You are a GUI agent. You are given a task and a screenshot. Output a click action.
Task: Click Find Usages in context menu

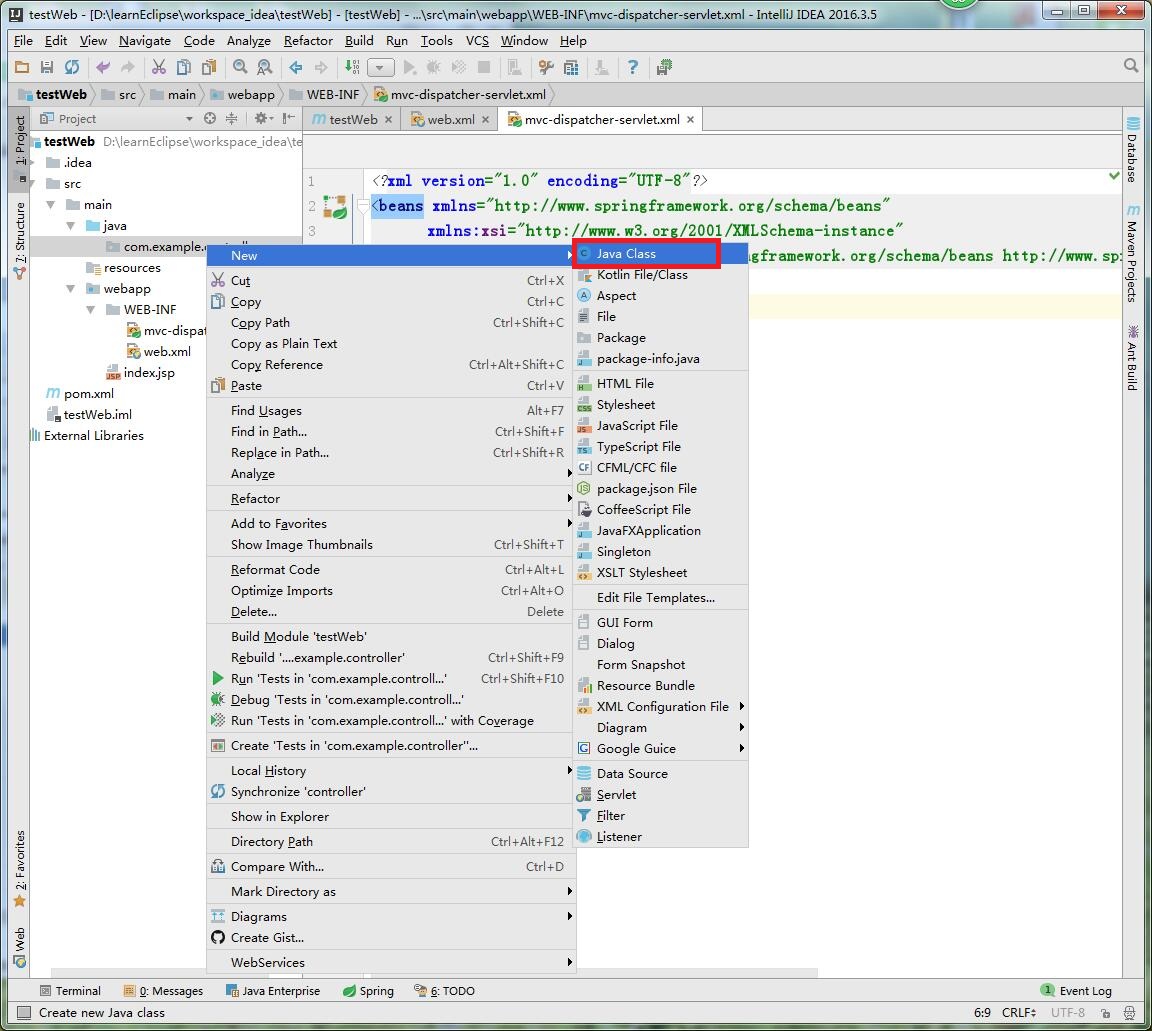click(390, 411)
